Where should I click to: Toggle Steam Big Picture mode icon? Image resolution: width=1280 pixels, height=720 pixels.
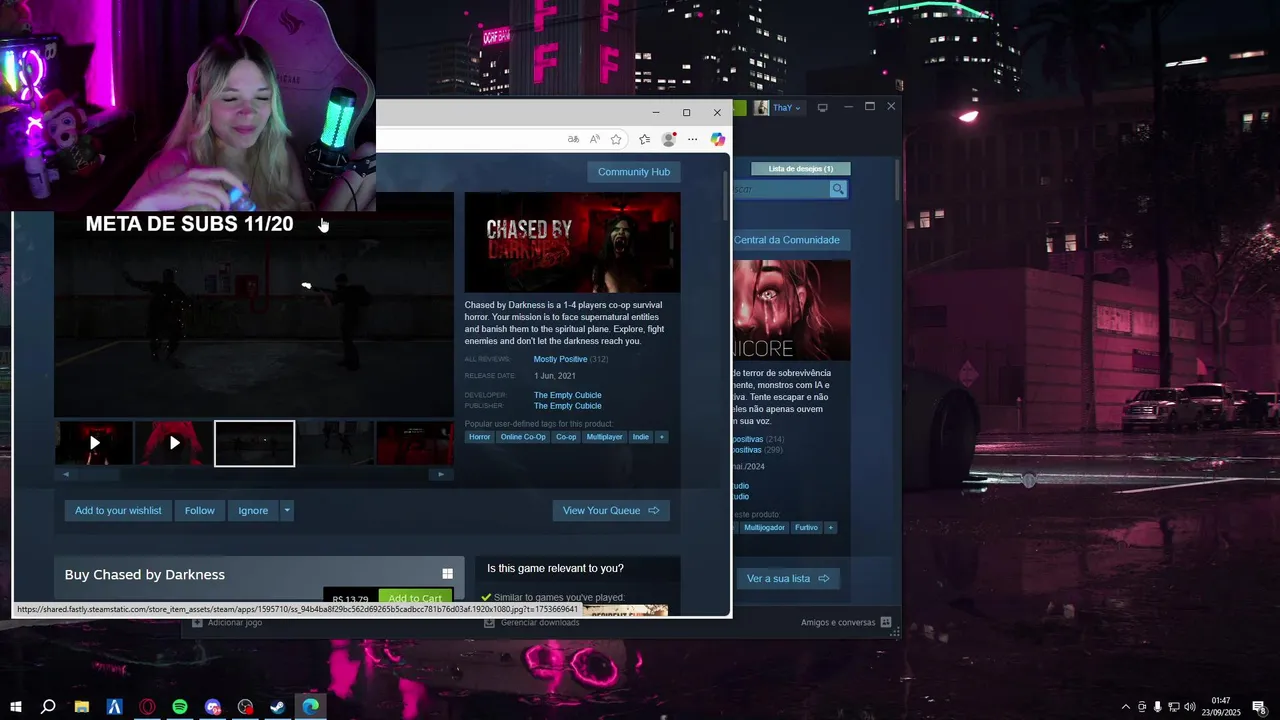[x=823, y=108]
